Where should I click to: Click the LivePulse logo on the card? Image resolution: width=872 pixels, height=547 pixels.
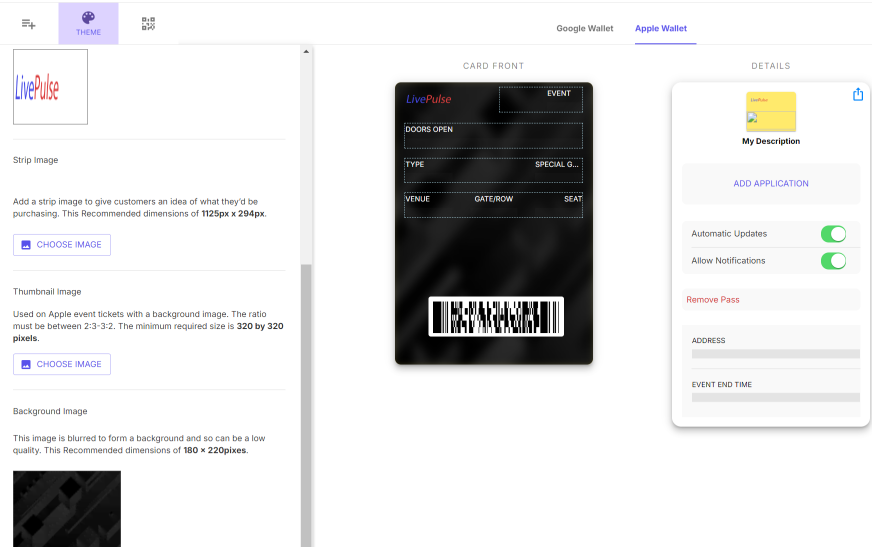(x=428, y=99)
